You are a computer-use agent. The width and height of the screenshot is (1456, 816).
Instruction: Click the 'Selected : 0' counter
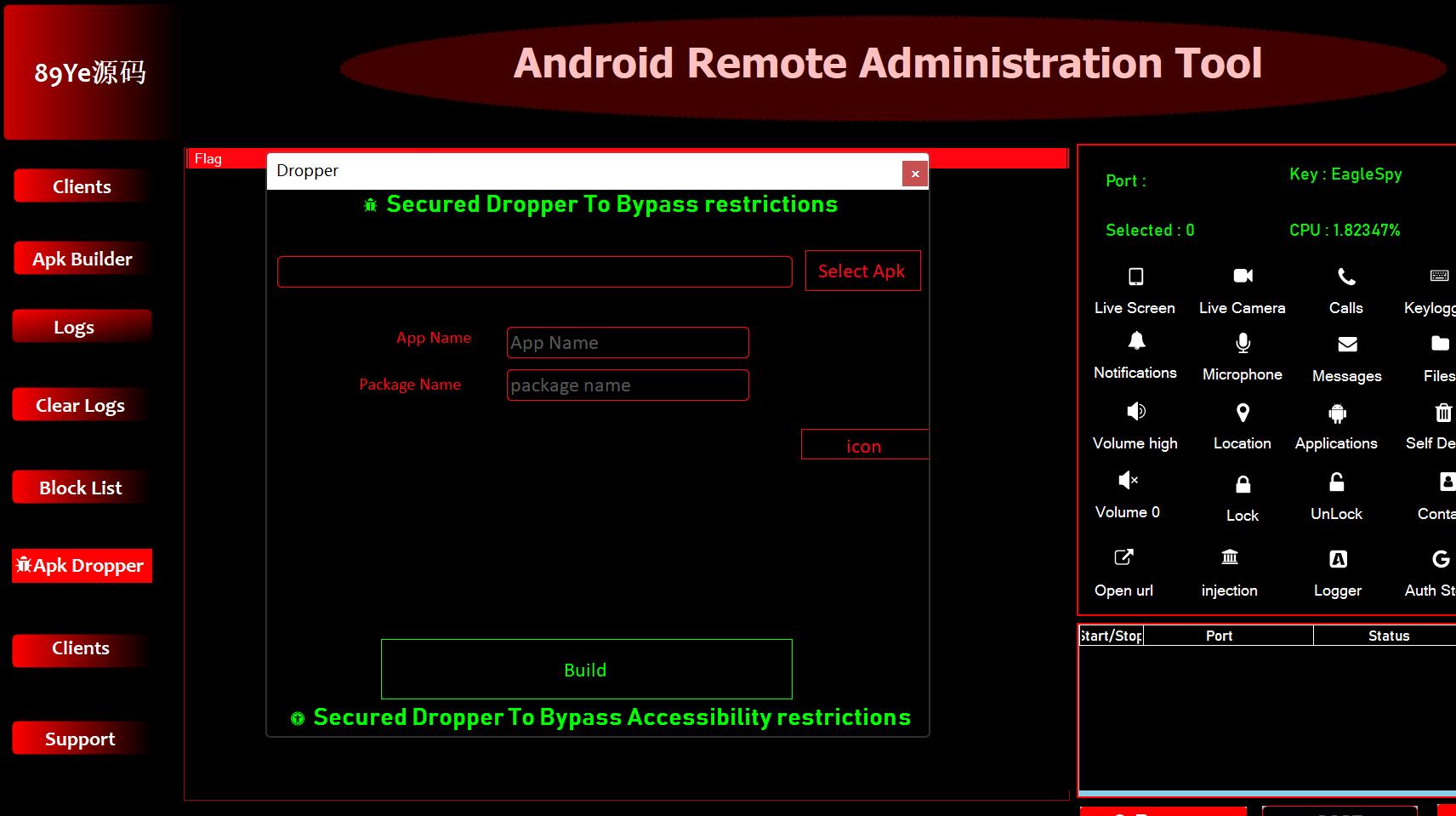1150,230
